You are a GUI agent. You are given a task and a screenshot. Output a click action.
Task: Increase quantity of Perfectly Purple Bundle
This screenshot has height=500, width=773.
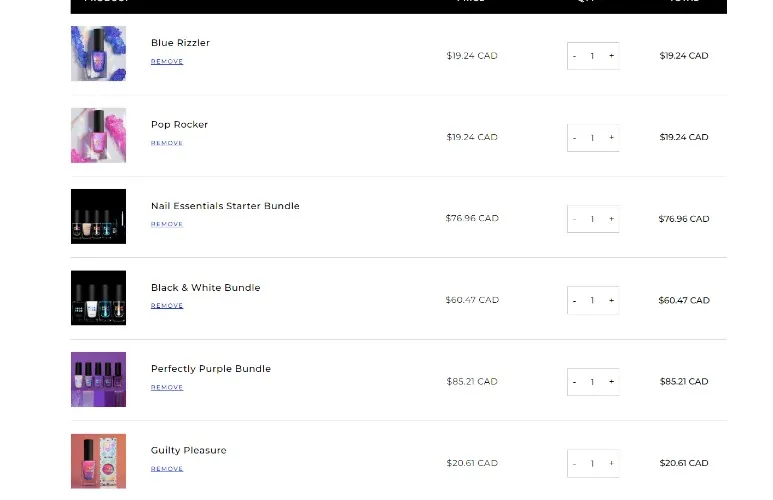click(x=611, y=381)
